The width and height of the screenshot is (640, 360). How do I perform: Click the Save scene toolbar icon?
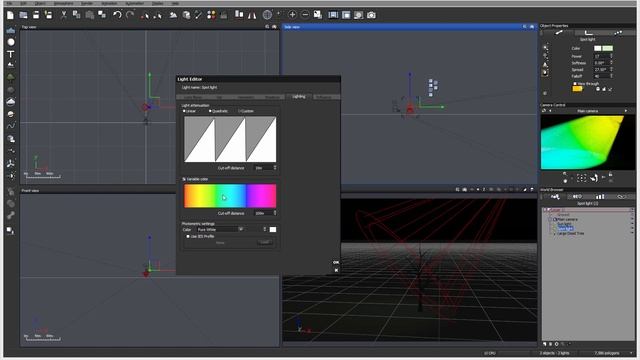pyautogui.click(x=36, y=15)
